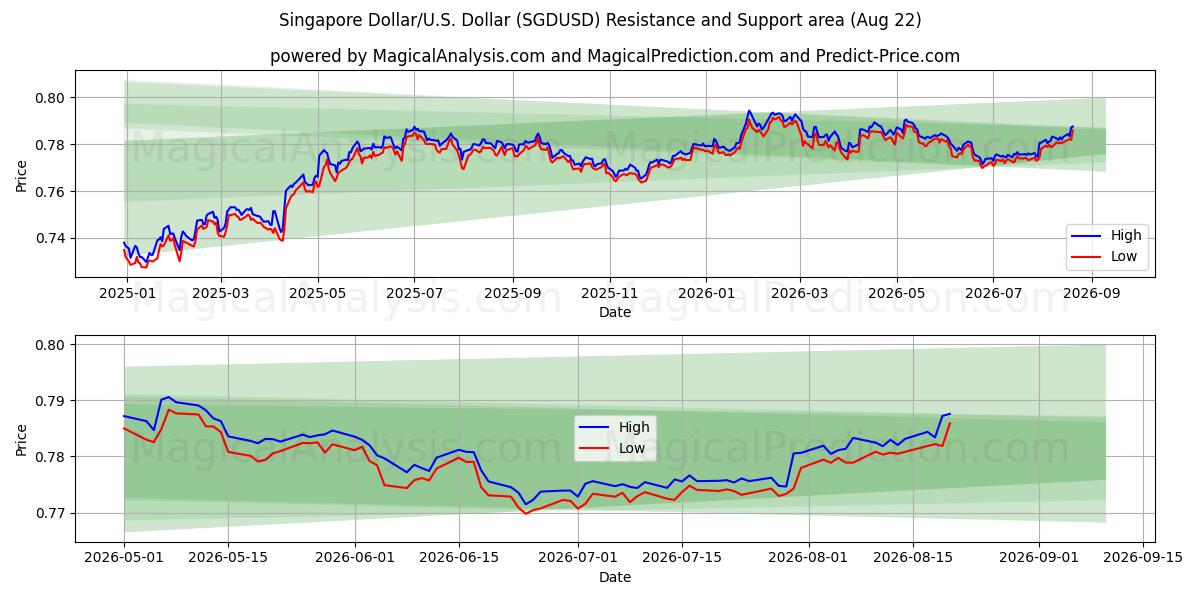Click the 2025-07 tick label
Viewport: 1200px width, 600px height.
point(415,294)
